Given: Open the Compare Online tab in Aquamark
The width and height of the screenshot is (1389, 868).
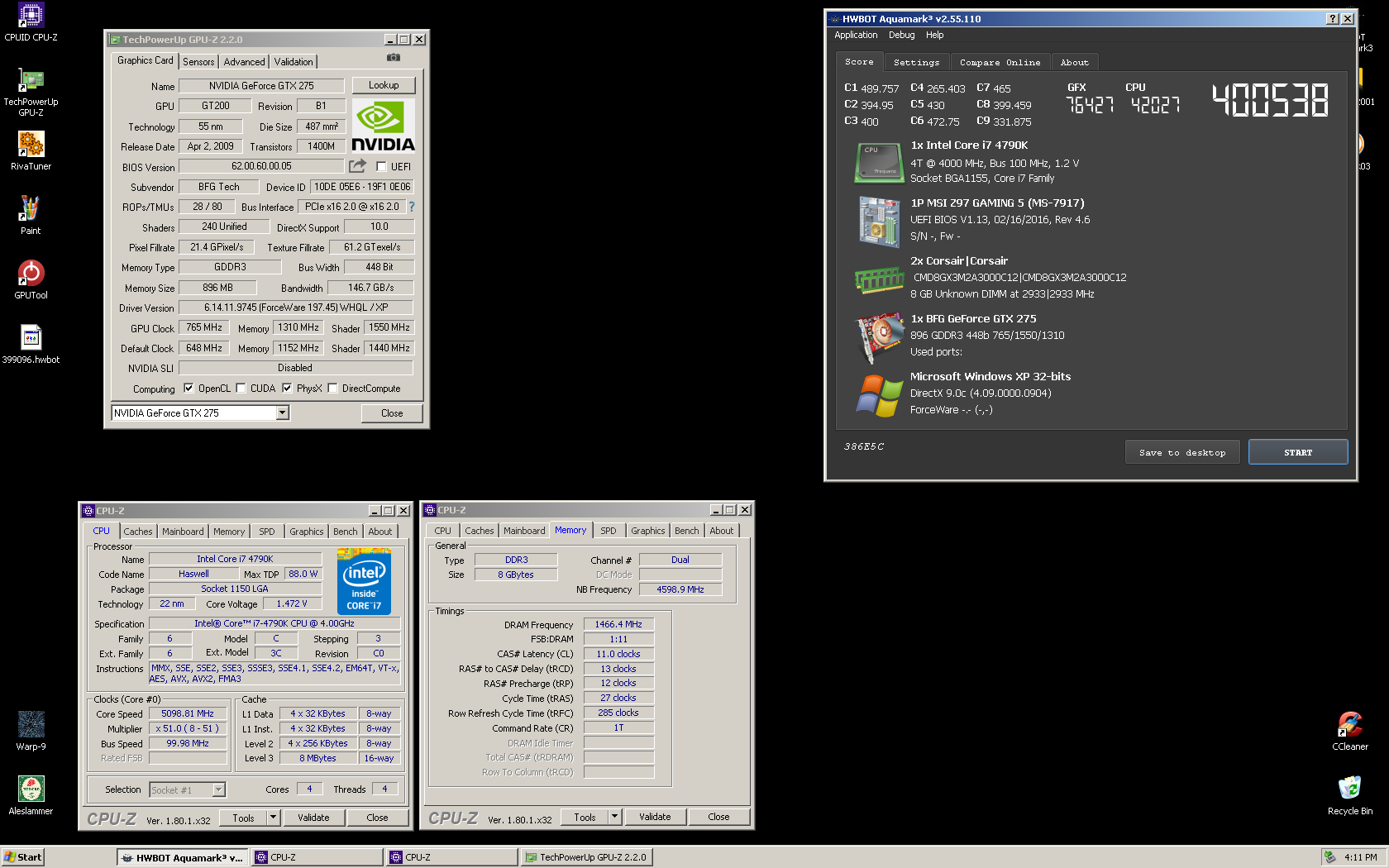Looking at the screenshot, I should [1000, 63].
